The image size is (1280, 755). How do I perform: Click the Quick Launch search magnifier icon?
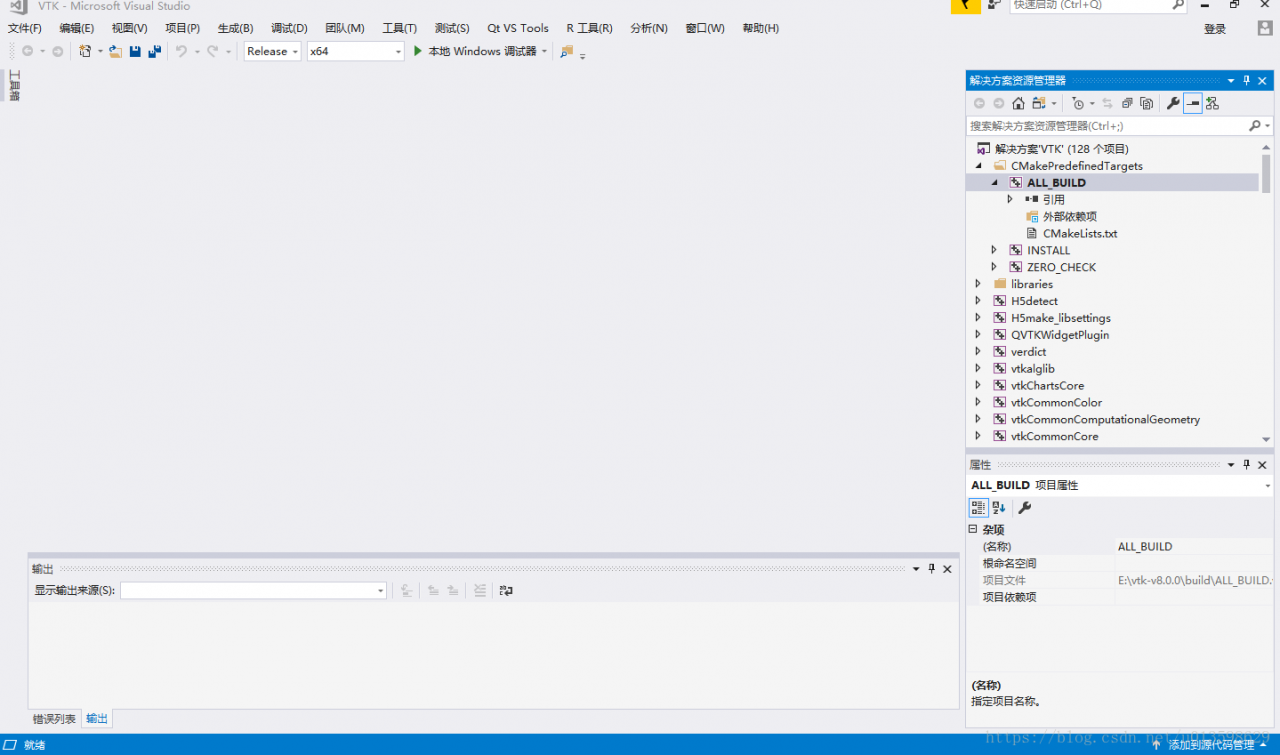1177,5
